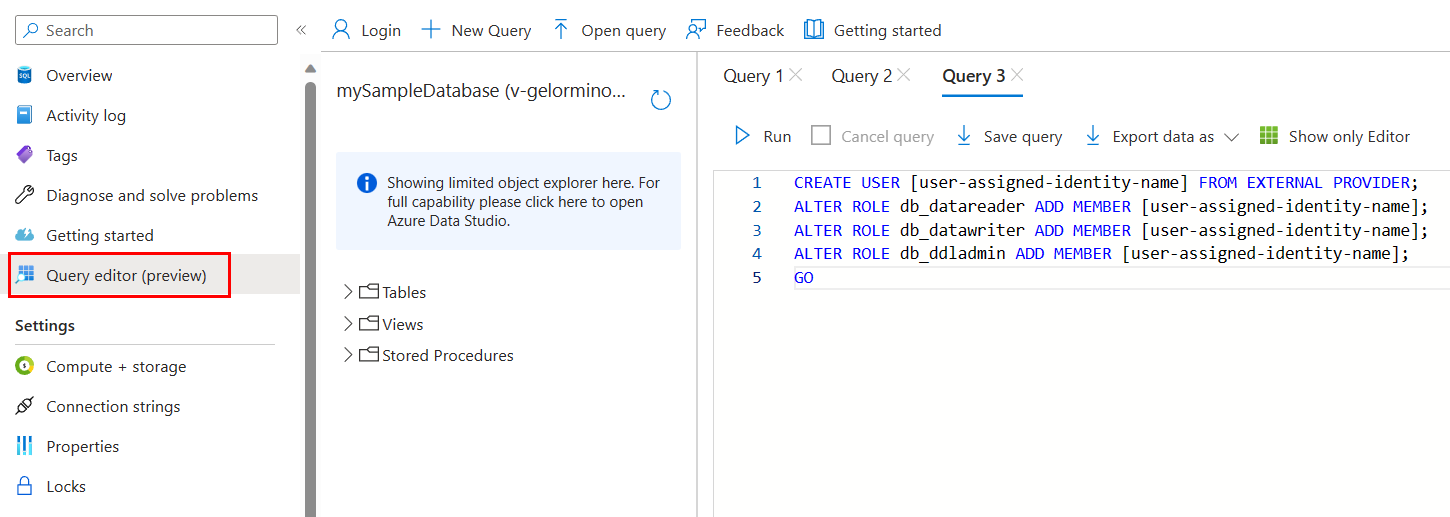Expand the Views folder
Screen dimensions: 1450x517
348,324
